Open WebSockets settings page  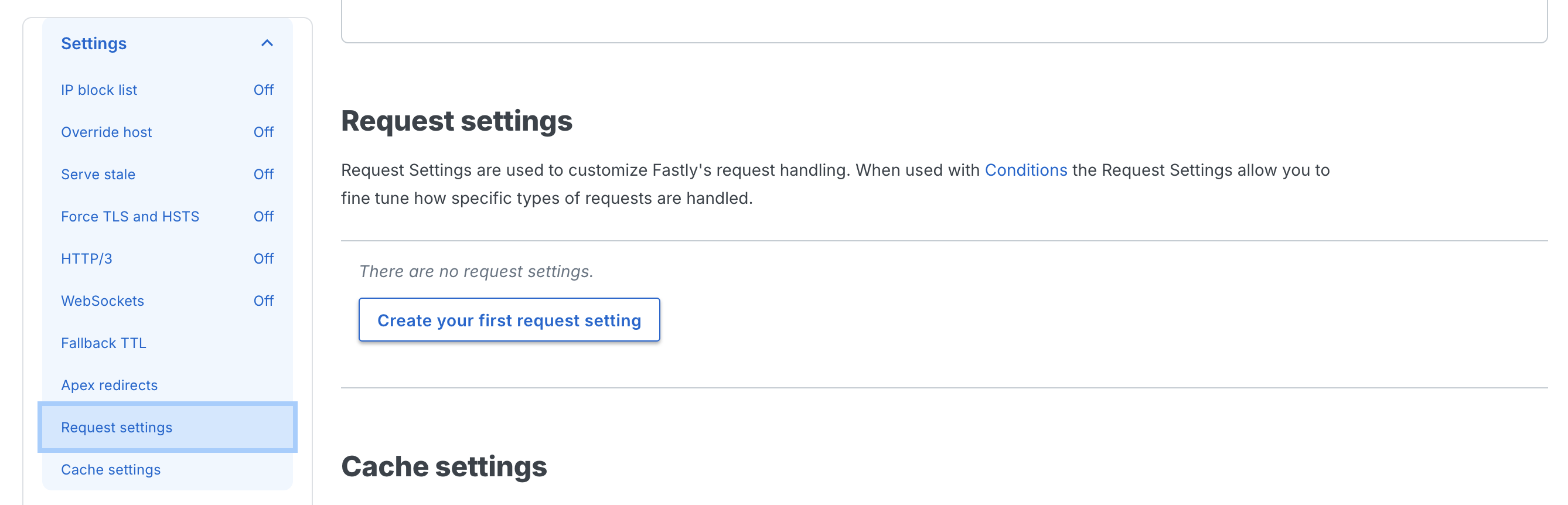point(103,300)
